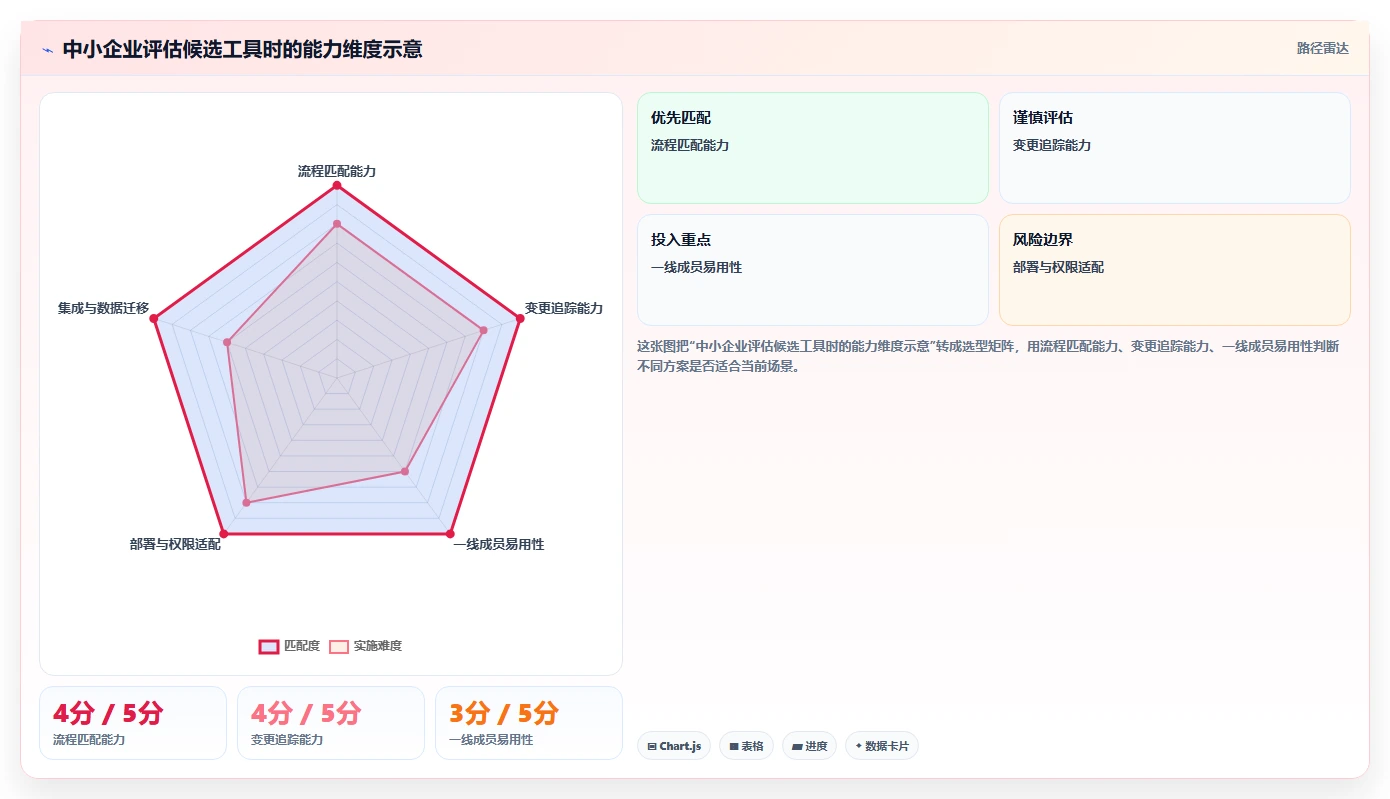Screen dimensions: 1390x799
Task: Click the 集成与数据迁移 radar axis label
Action: 103,308
